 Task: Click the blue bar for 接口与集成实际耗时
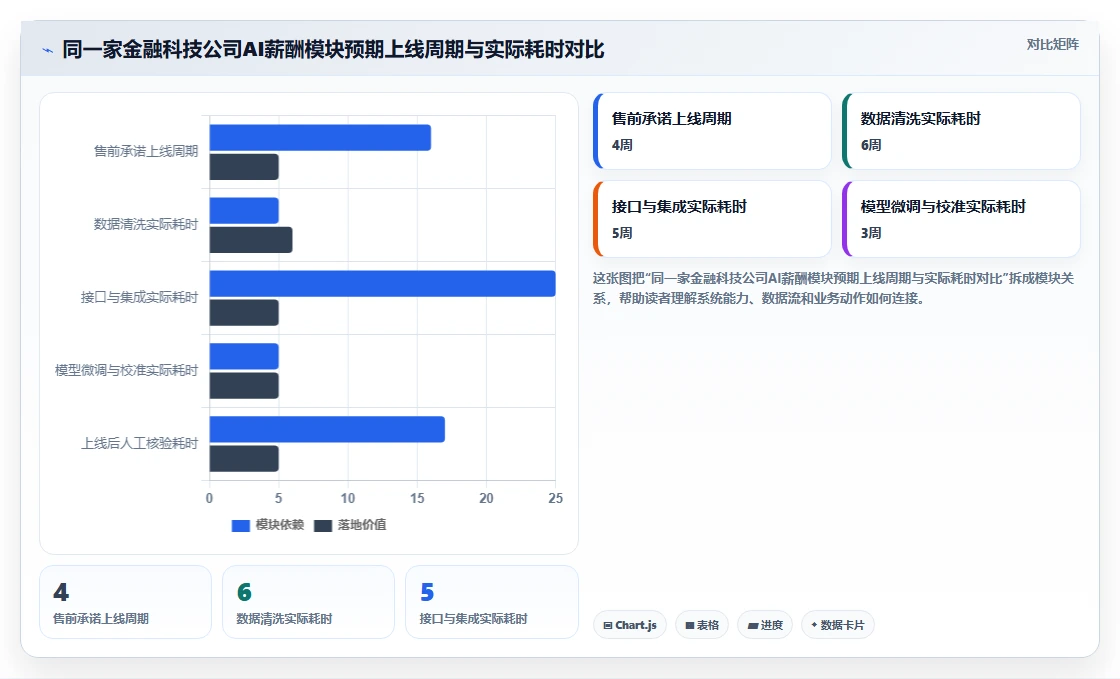pyautogui.click(x=382, y=283)
